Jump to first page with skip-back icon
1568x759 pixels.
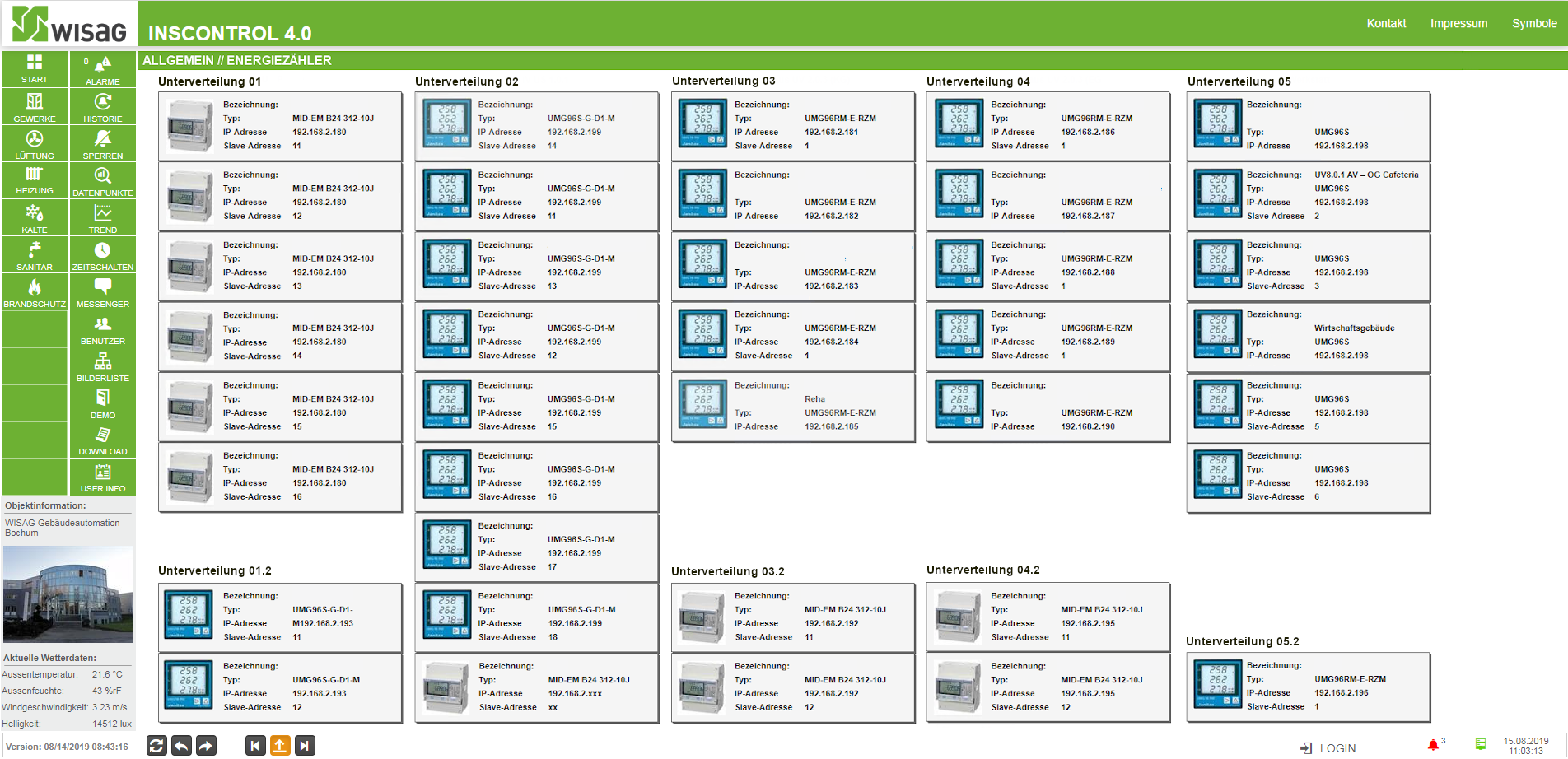point(255,746)
